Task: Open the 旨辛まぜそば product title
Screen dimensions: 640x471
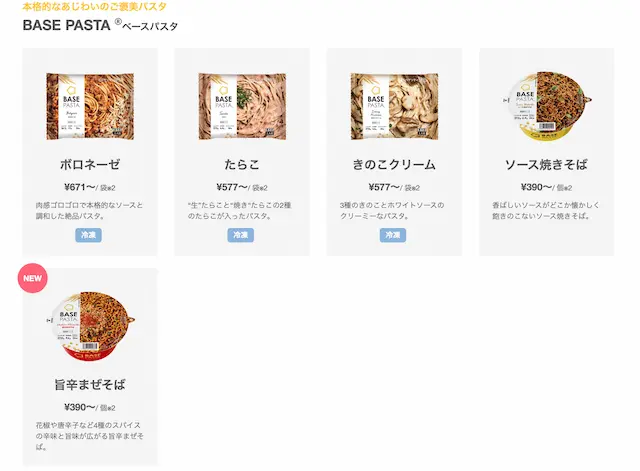Action: click(x=90, y=385)
